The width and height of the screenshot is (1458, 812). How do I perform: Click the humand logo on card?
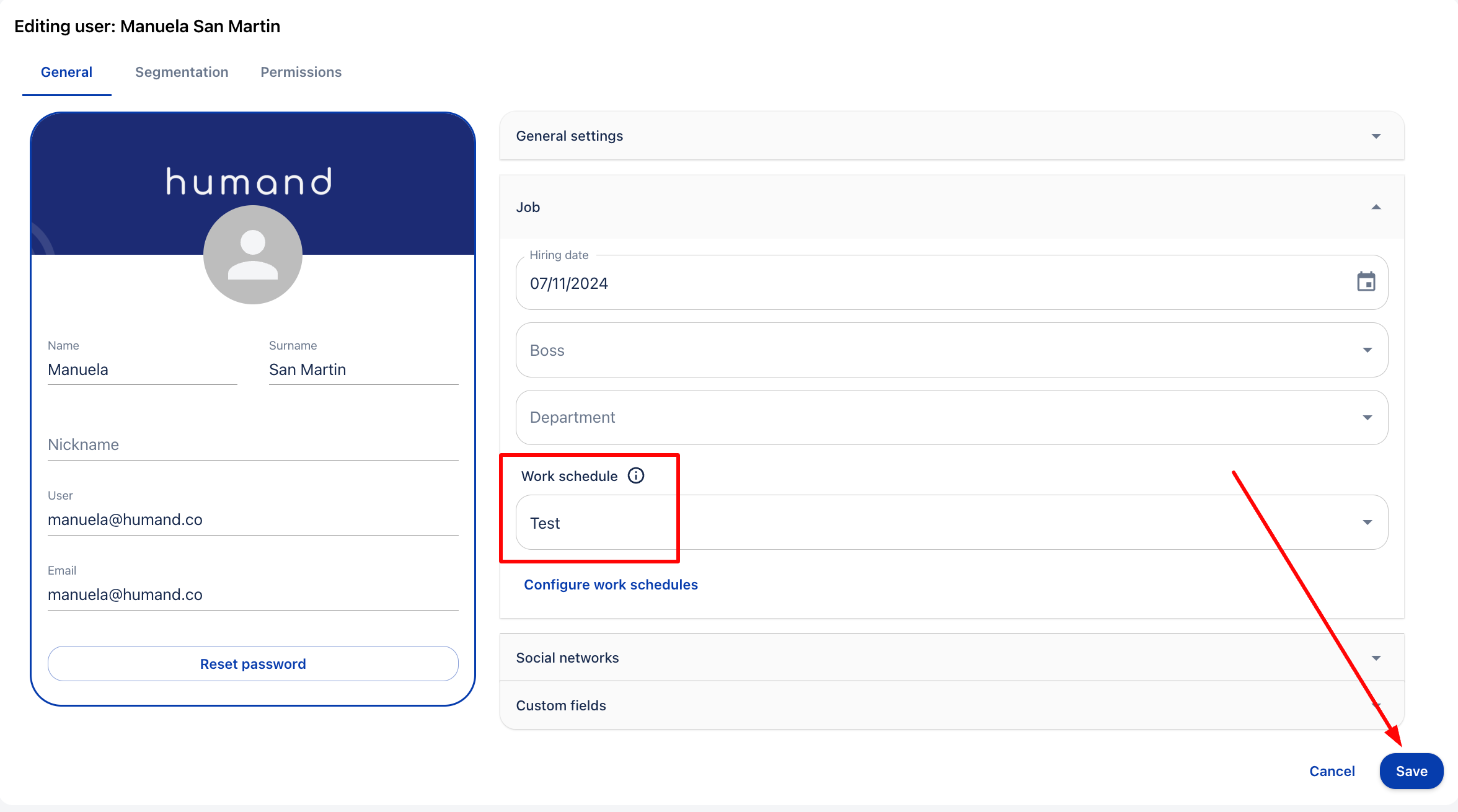tap(249, 182)
